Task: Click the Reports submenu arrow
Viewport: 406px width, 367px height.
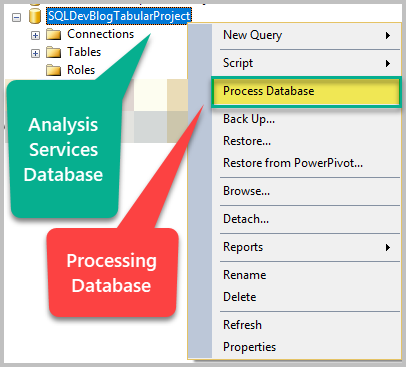Action: (x=387, y=247)
